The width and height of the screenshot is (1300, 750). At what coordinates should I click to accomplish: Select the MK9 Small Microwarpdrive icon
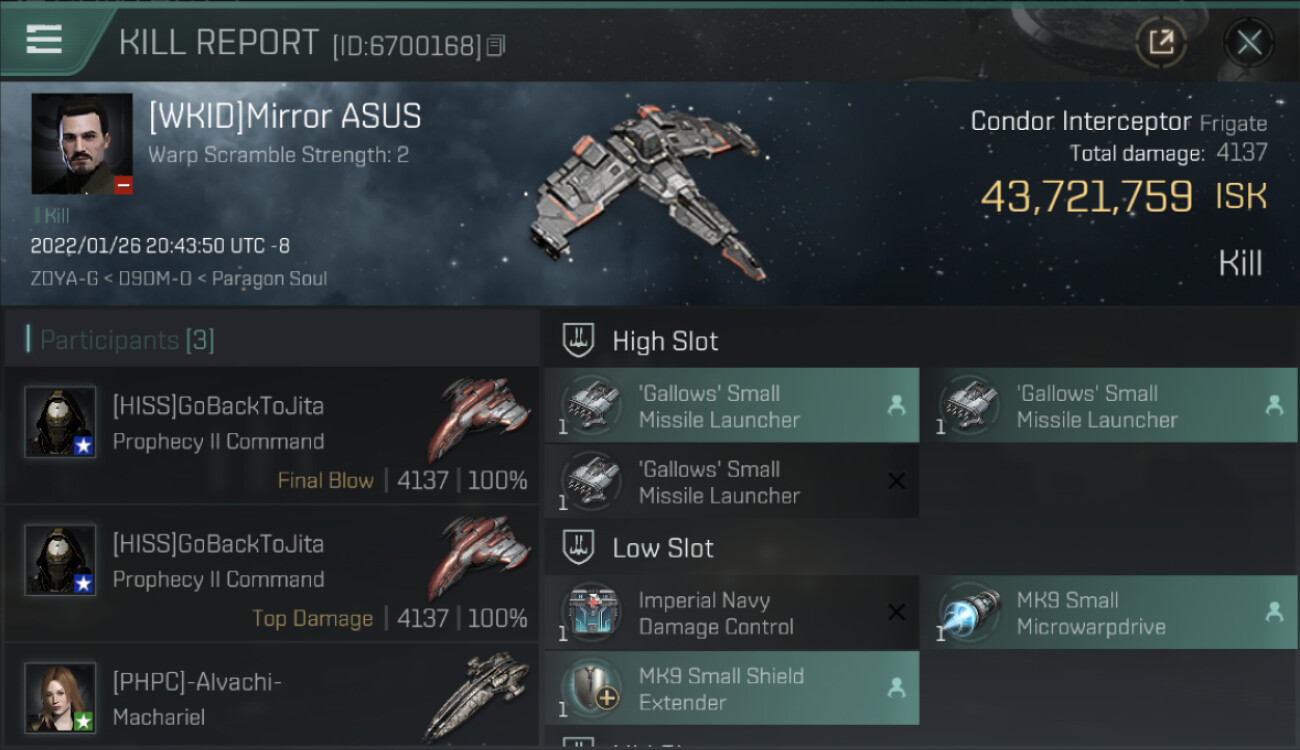coord(969,613)
